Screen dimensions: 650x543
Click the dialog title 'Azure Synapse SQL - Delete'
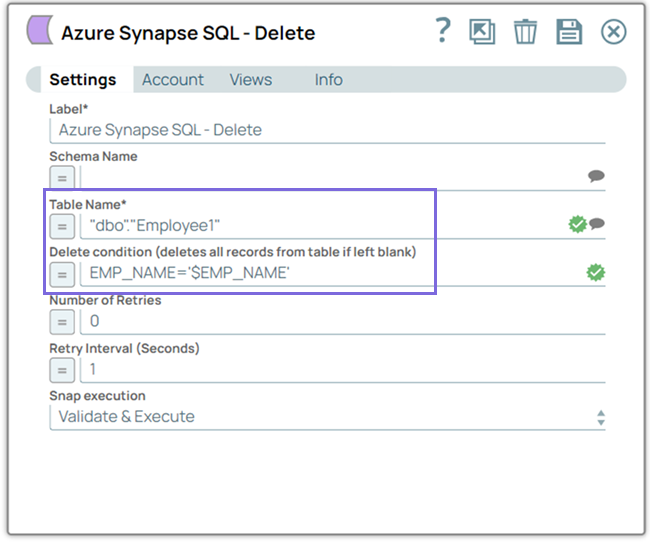188,33
